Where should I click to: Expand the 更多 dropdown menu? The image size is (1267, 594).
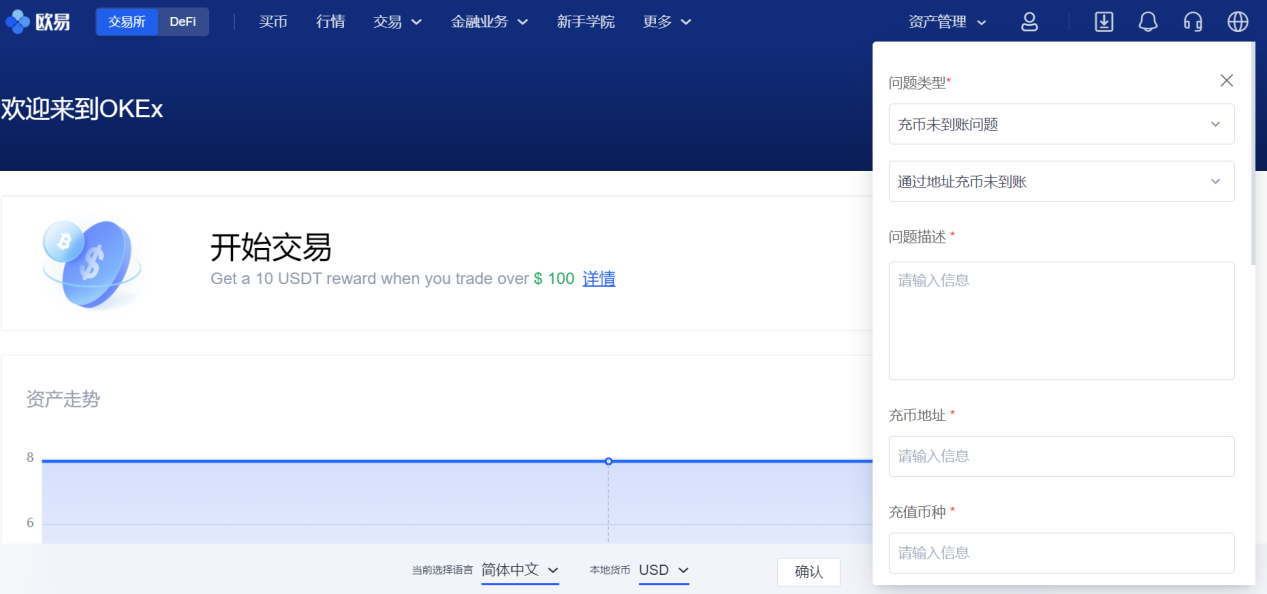pos(667,22)
